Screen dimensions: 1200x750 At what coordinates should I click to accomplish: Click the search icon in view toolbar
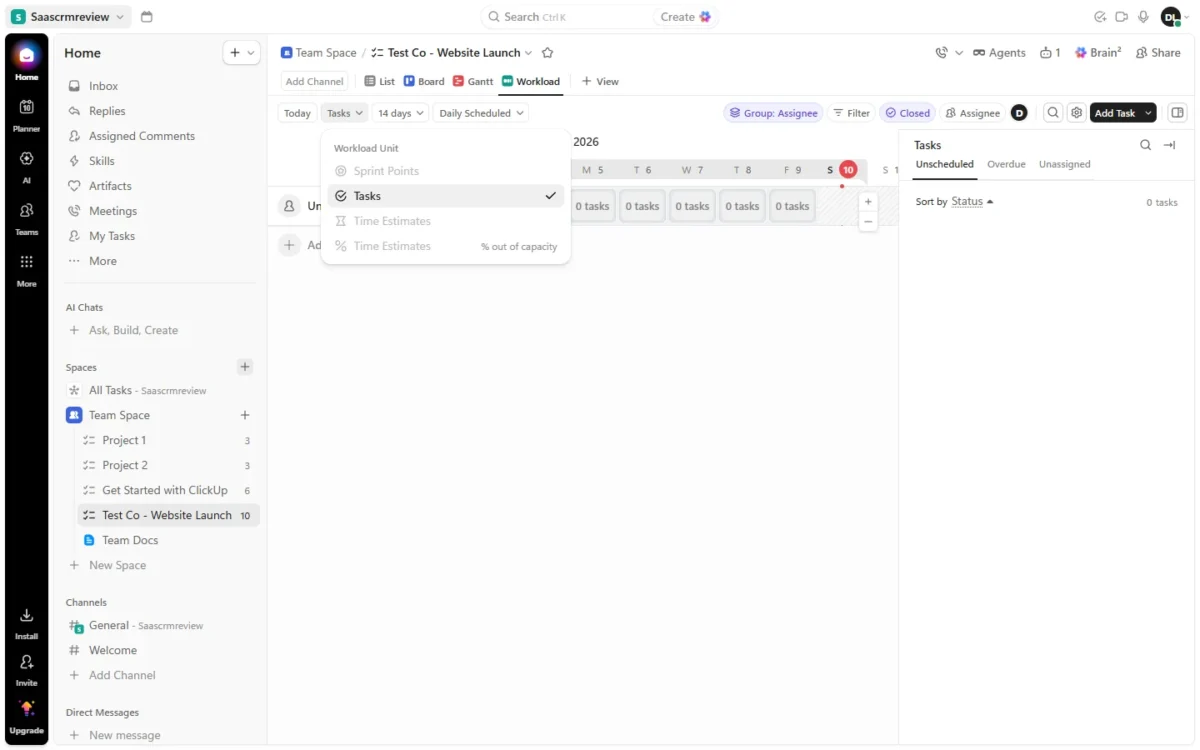click(x=1053, y=113)
